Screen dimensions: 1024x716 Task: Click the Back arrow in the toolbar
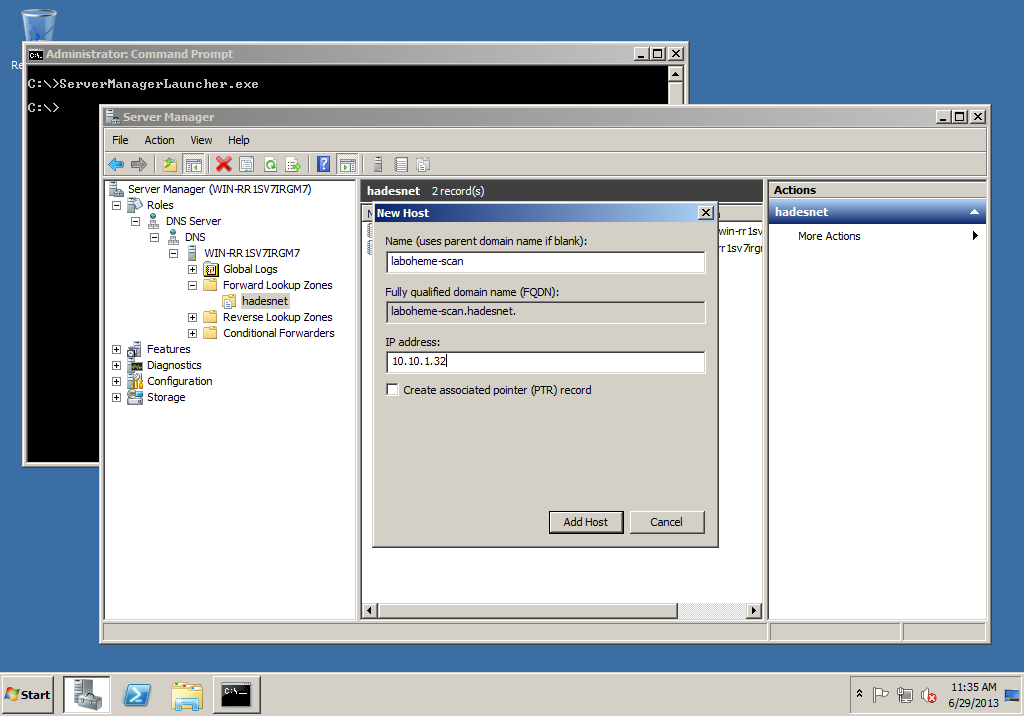[x=116, y=165]
